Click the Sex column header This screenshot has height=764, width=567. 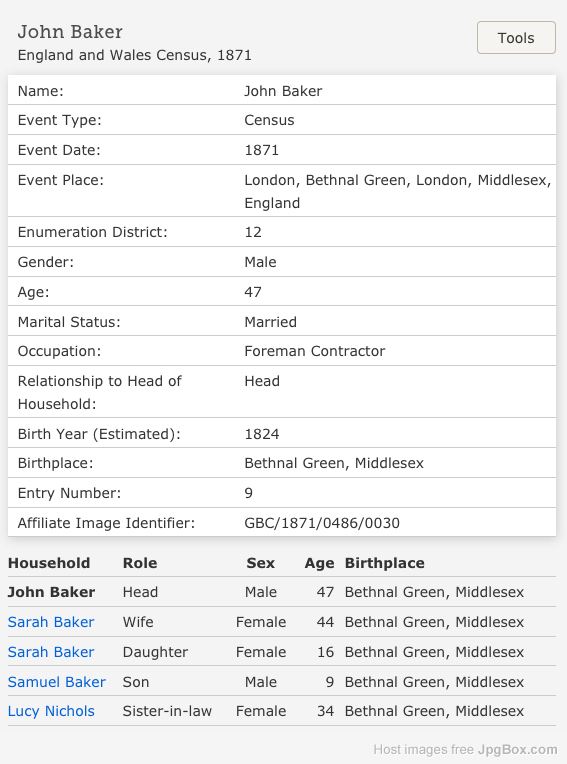click(261, 563)
